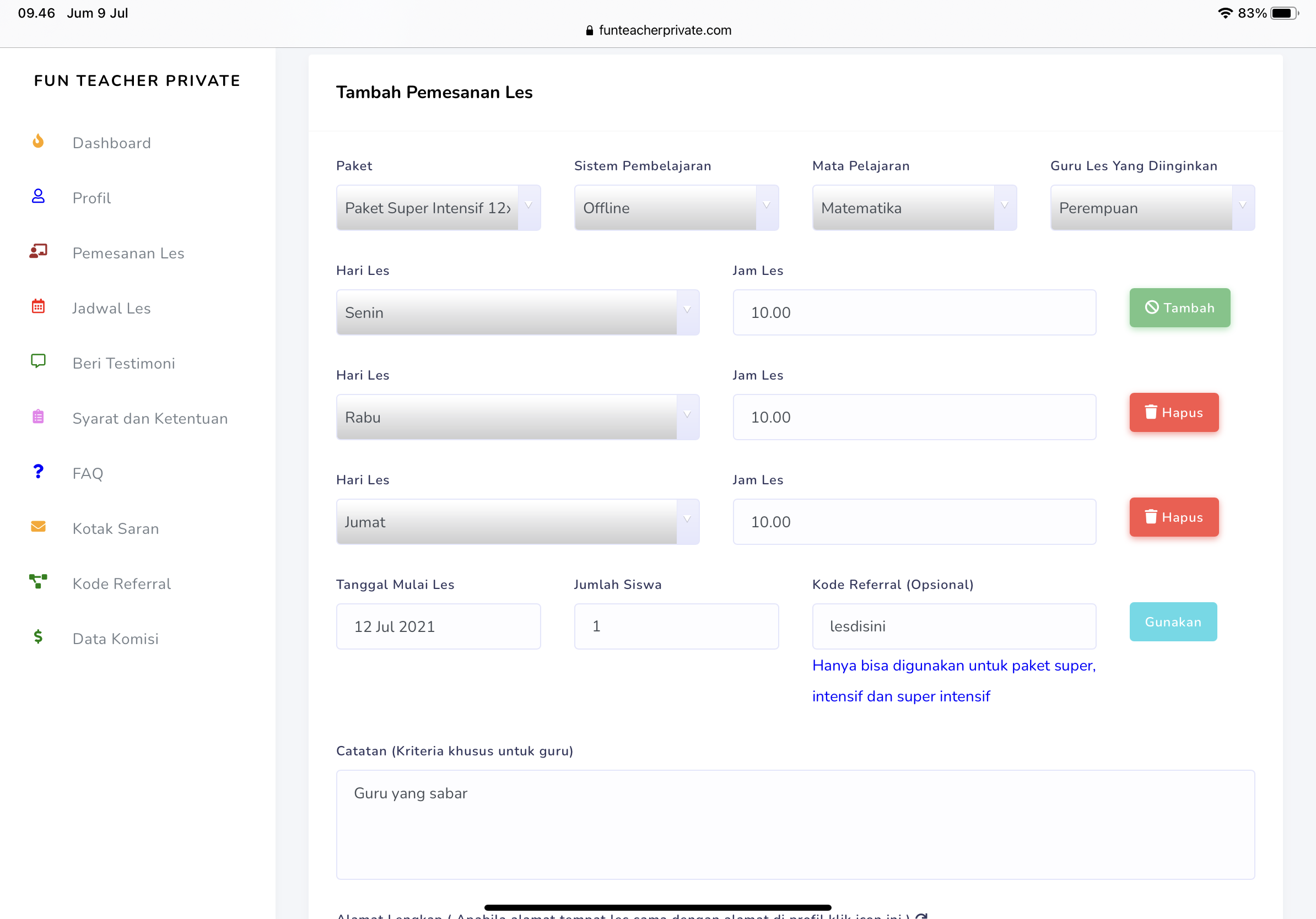Click the Beri Testimoni speech bubble icon
Screen dimensions: 1316x919
39,361
